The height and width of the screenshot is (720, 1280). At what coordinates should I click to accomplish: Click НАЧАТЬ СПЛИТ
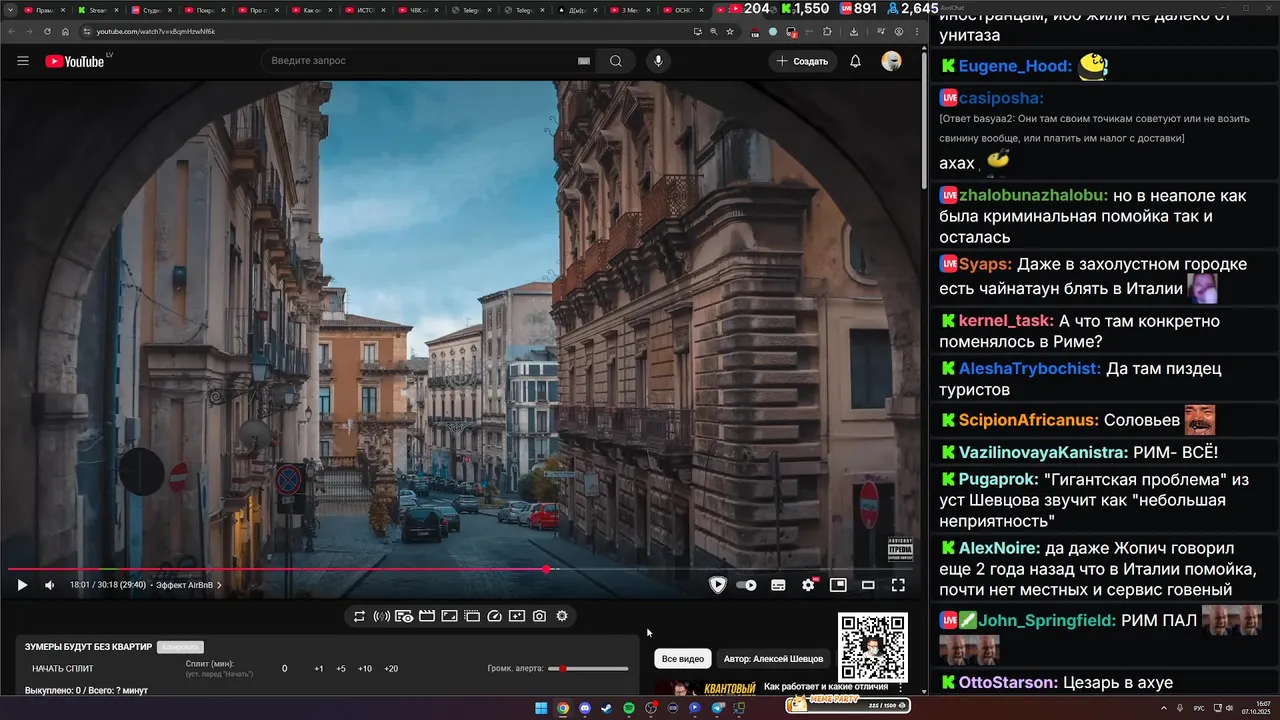[64, 668]
